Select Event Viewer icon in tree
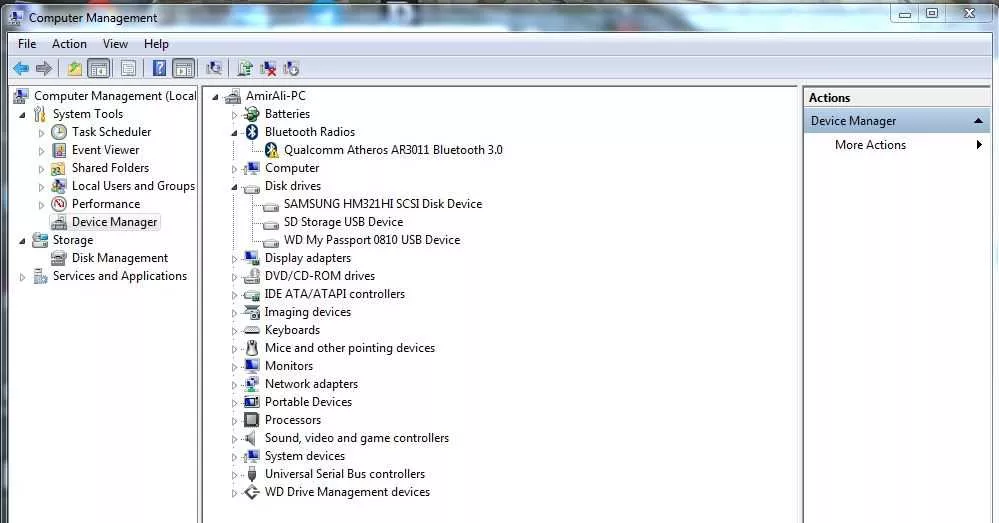Viewport: 999px width, 523px height. coord(59,150)
